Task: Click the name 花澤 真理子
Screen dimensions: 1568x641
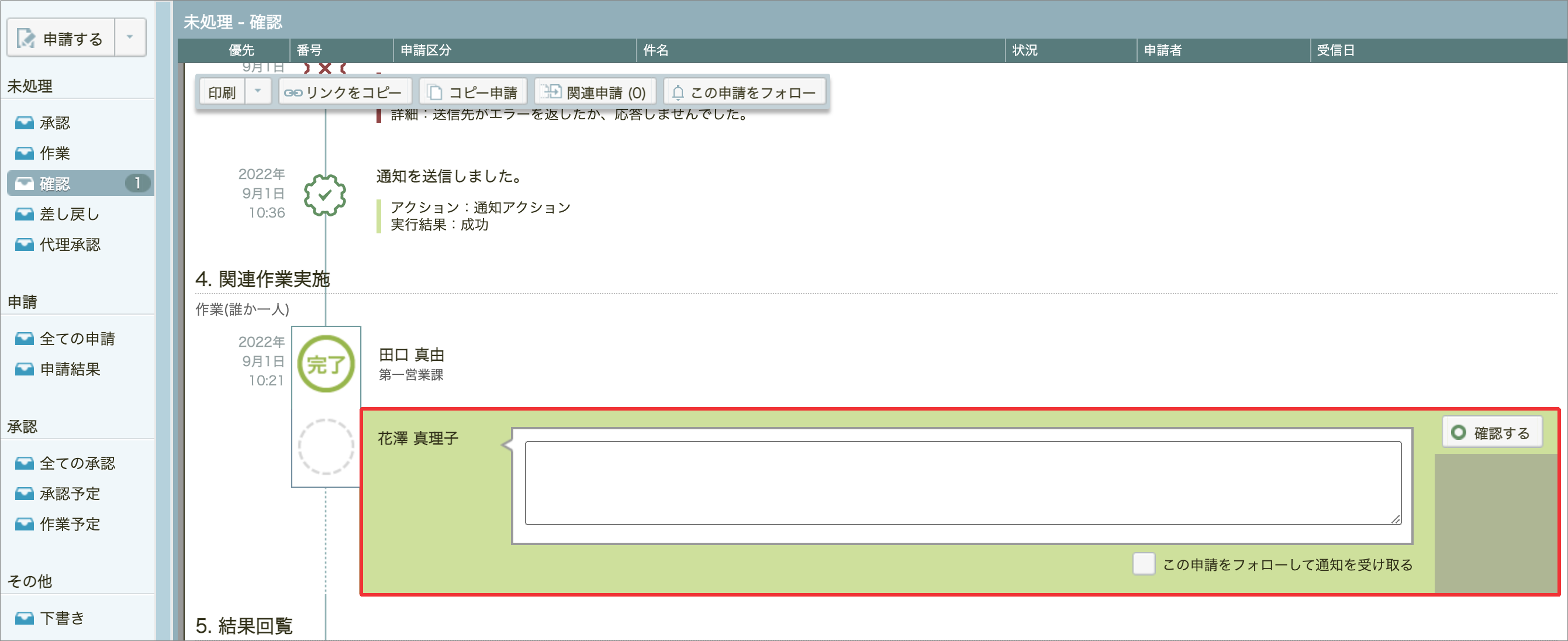Action: (418, 438)
